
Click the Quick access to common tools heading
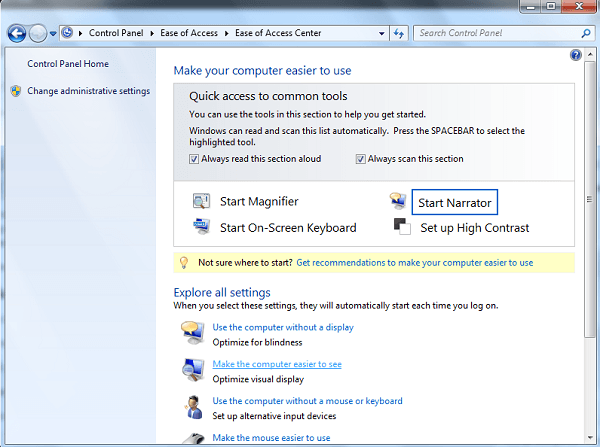coord(268,96)
